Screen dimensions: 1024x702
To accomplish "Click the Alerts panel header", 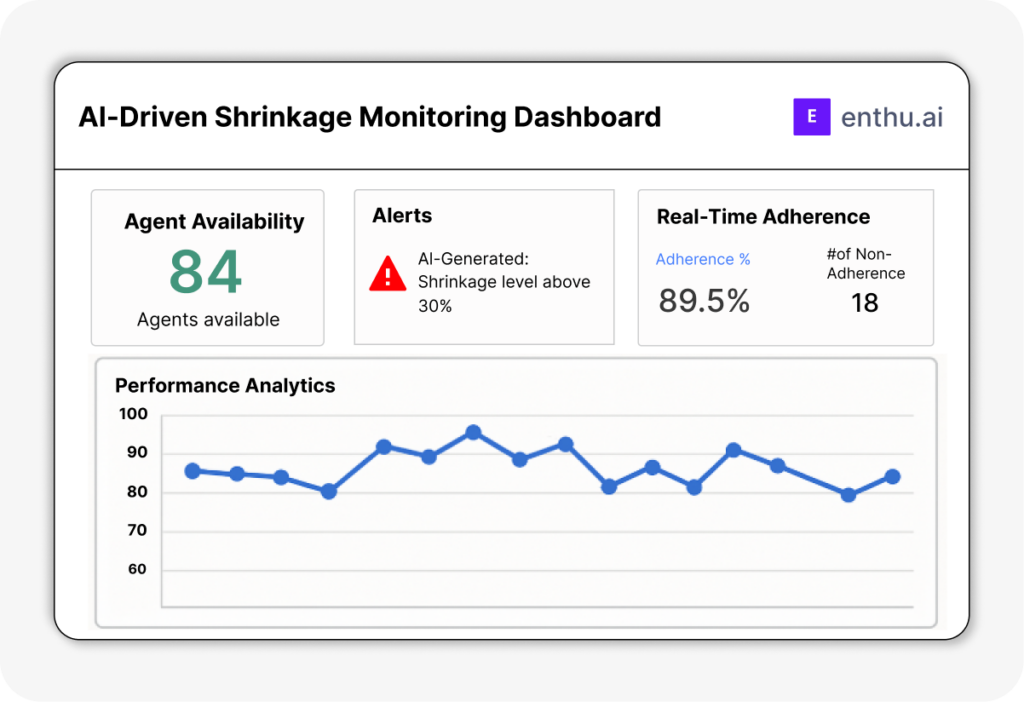I will click(x=402, y=215).
